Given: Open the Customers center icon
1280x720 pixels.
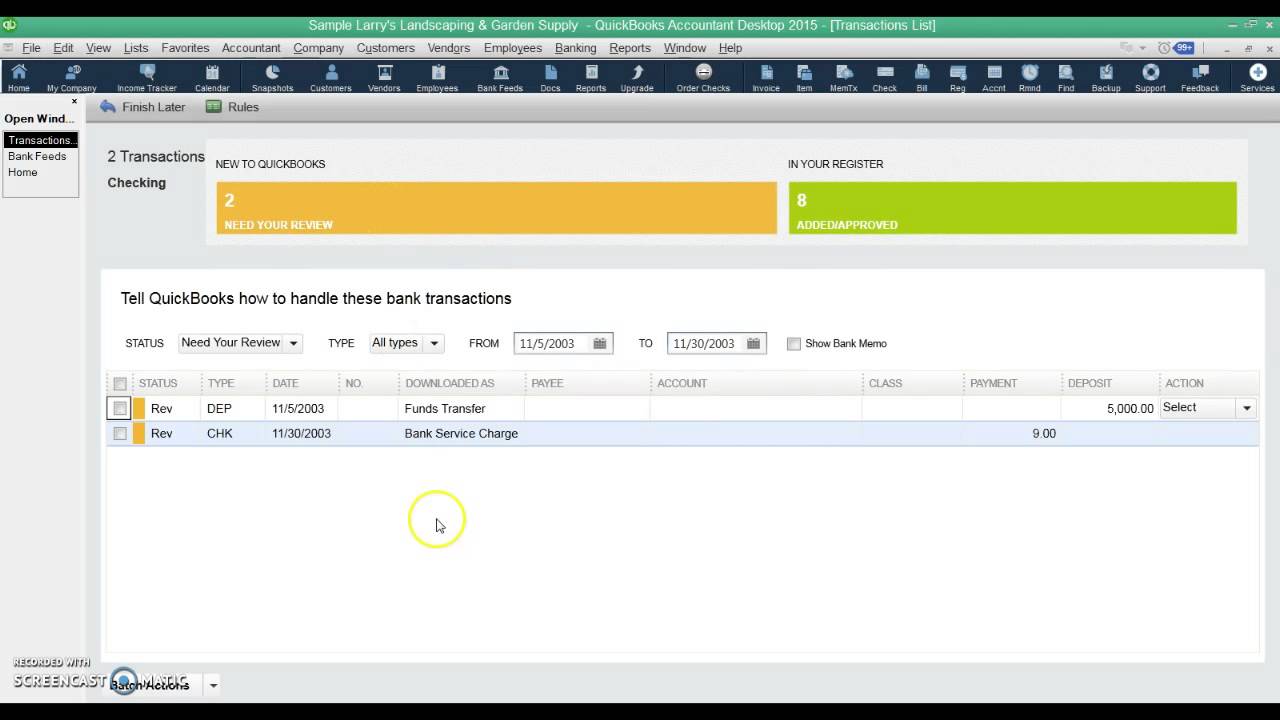Looking at the screenshot, I should [331, 78].
